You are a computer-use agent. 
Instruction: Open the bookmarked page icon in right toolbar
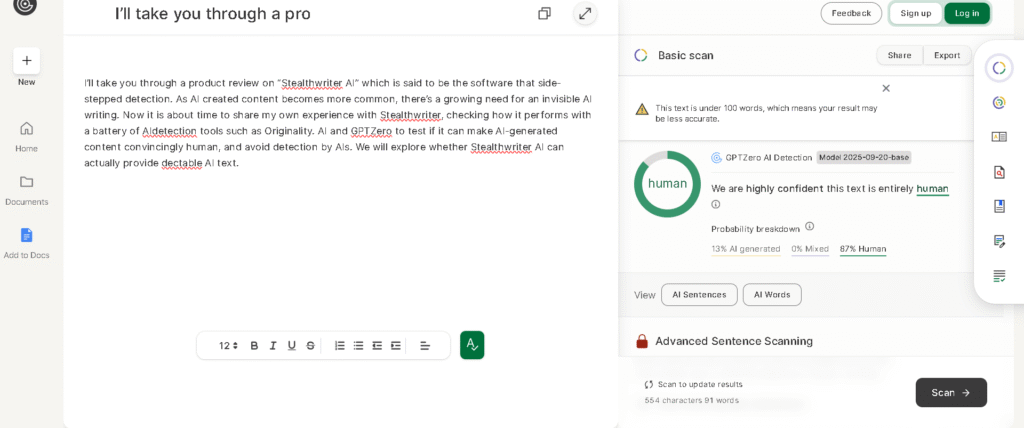[999, 206]
